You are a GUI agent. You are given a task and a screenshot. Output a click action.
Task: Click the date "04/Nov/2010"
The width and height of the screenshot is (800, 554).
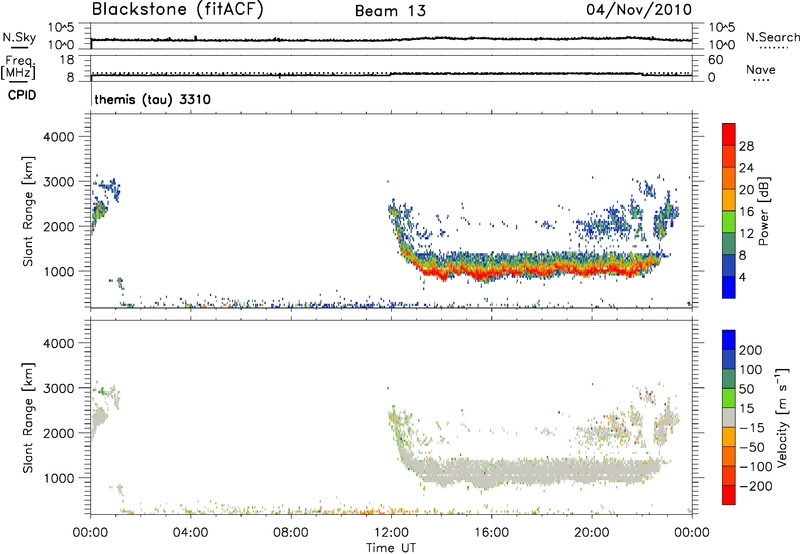pyautogui.click(x=639, y=10)
